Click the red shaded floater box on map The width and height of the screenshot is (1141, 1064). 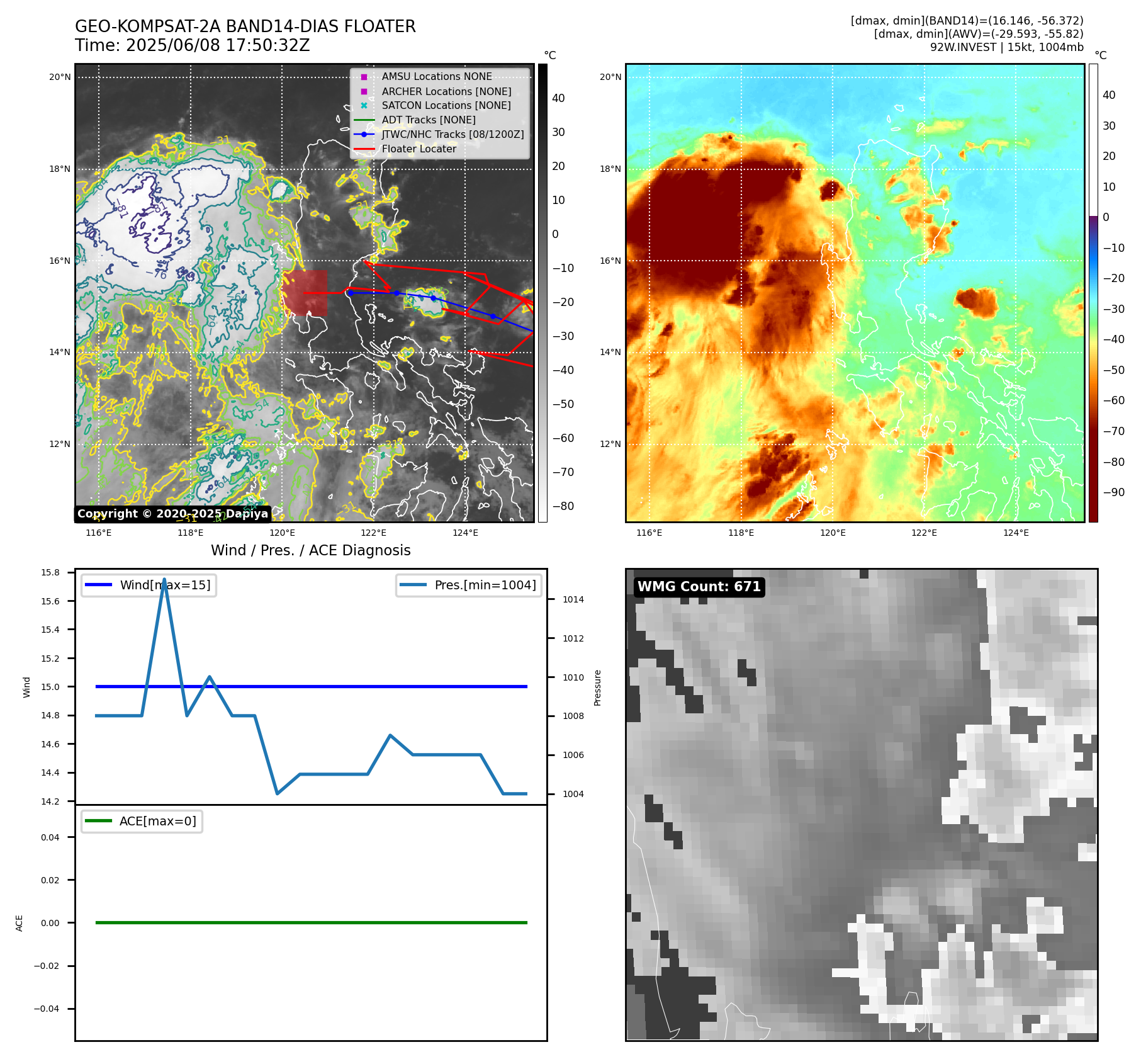coord(305,293)
